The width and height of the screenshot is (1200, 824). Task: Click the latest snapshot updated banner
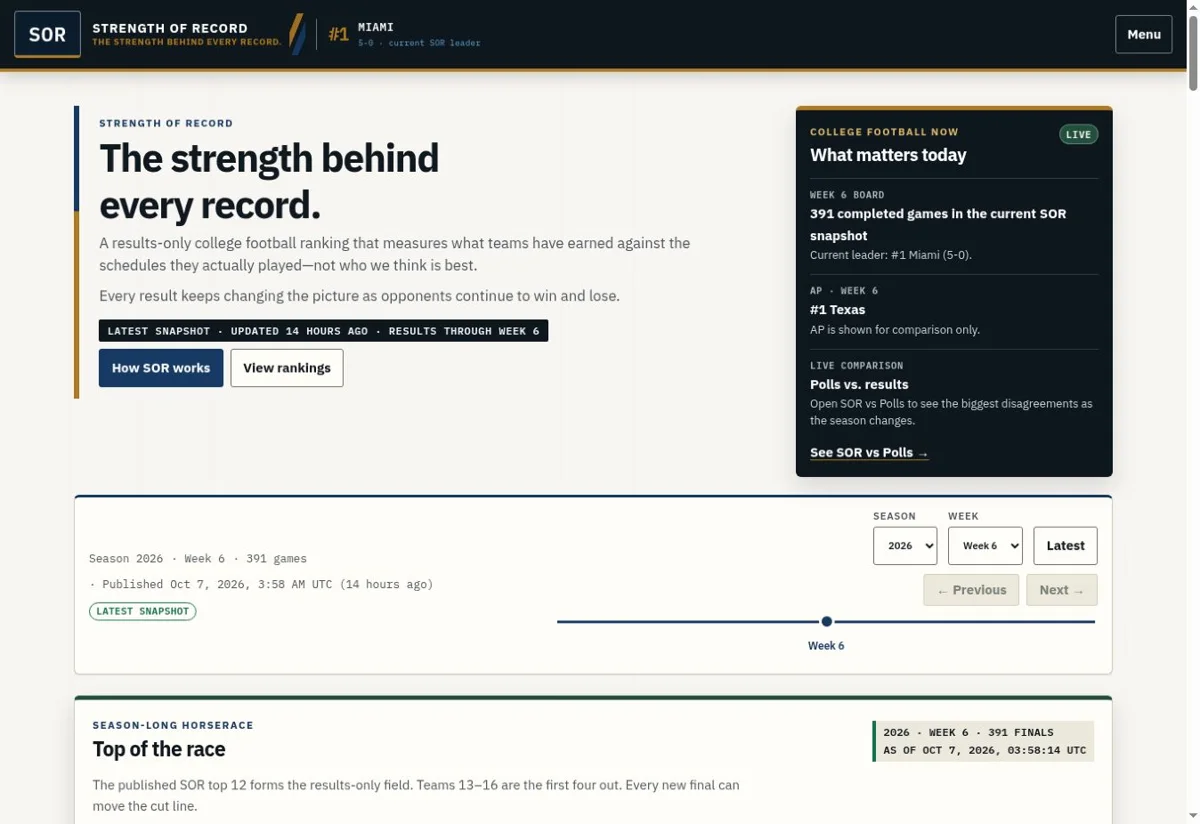(323, 331)
